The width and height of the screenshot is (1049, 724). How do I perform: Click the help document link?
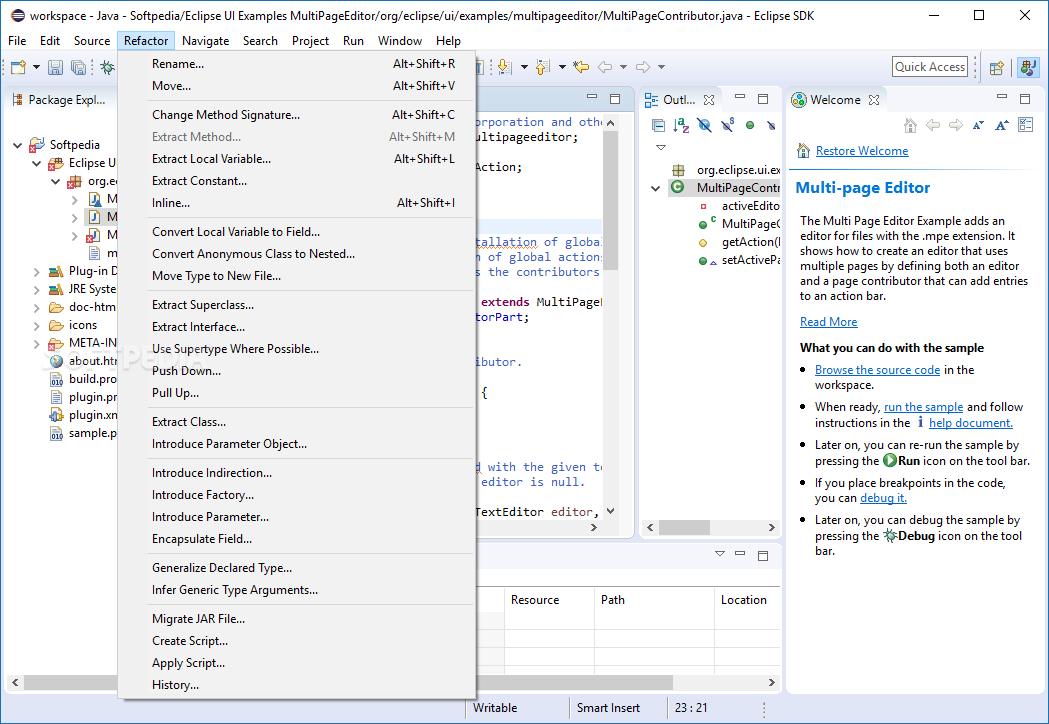pos(971,423)
